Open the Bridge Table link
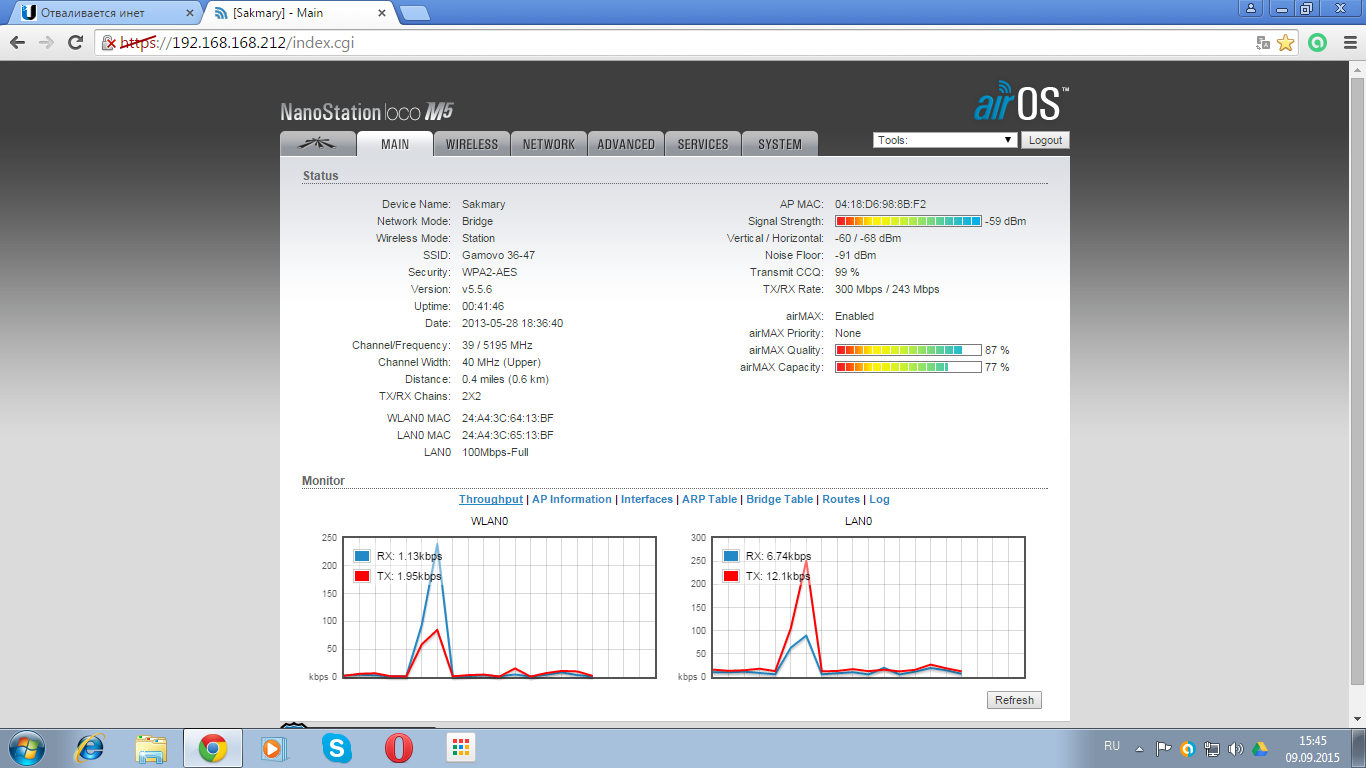Viewport: 1366px width, 768px height. click(780, 499)
